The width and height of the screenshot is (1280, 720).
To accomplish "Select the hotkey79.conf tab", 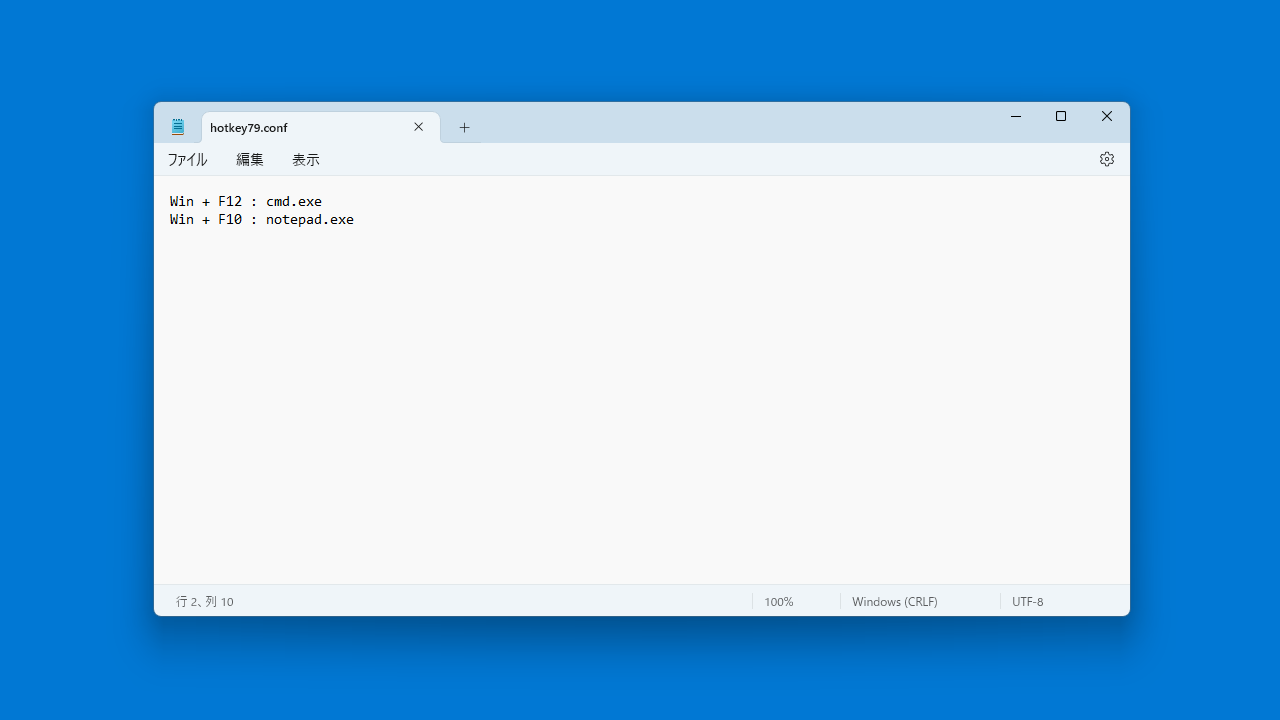I will 321,127.
